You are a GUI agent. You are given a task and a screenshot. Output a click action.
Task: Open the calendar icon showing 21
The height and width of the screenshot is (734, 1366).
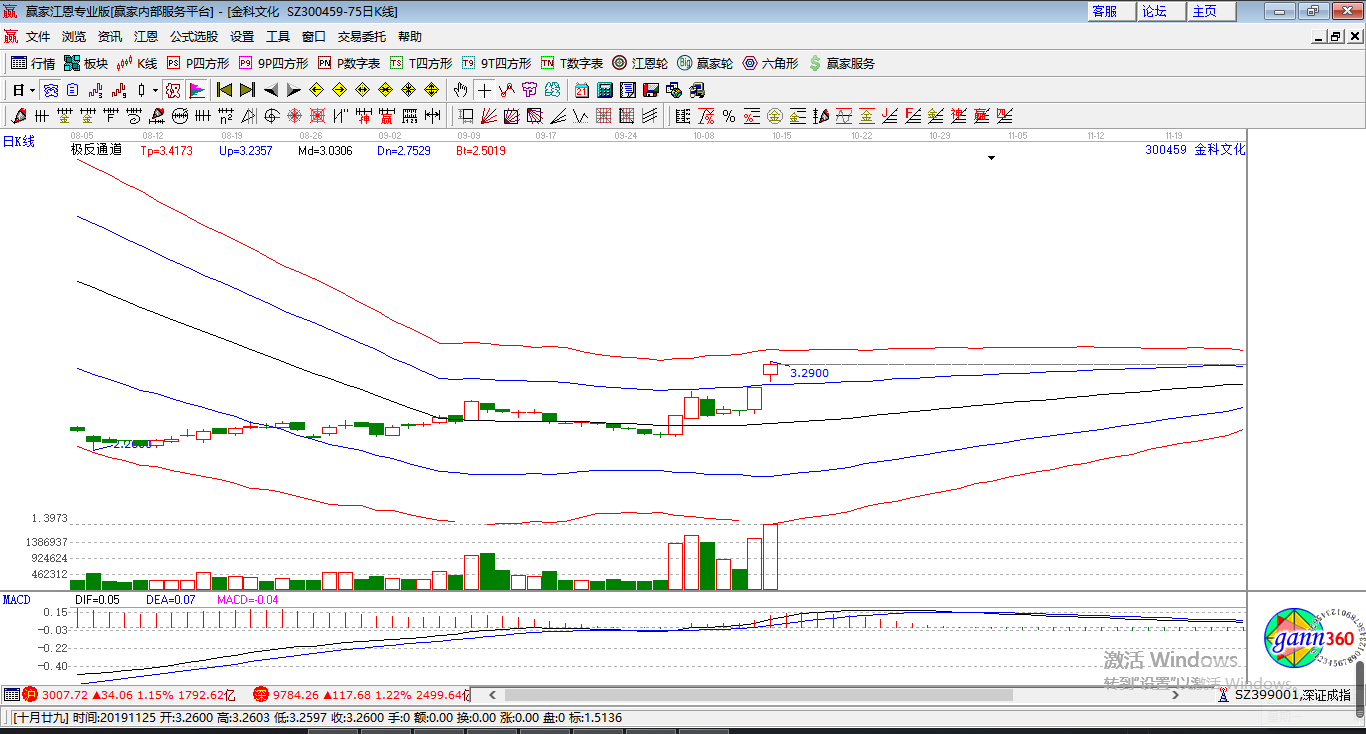click(582, 90)
